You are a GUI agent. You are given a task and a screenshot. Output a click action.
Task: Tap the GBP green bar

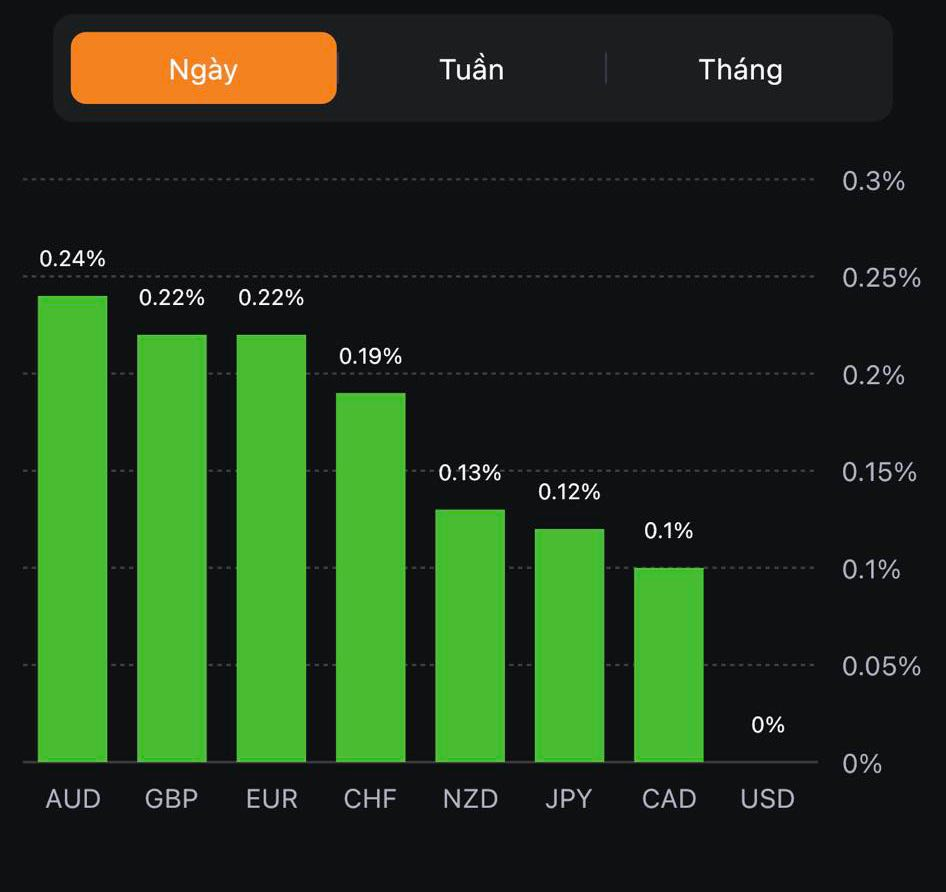pos(172,548)
